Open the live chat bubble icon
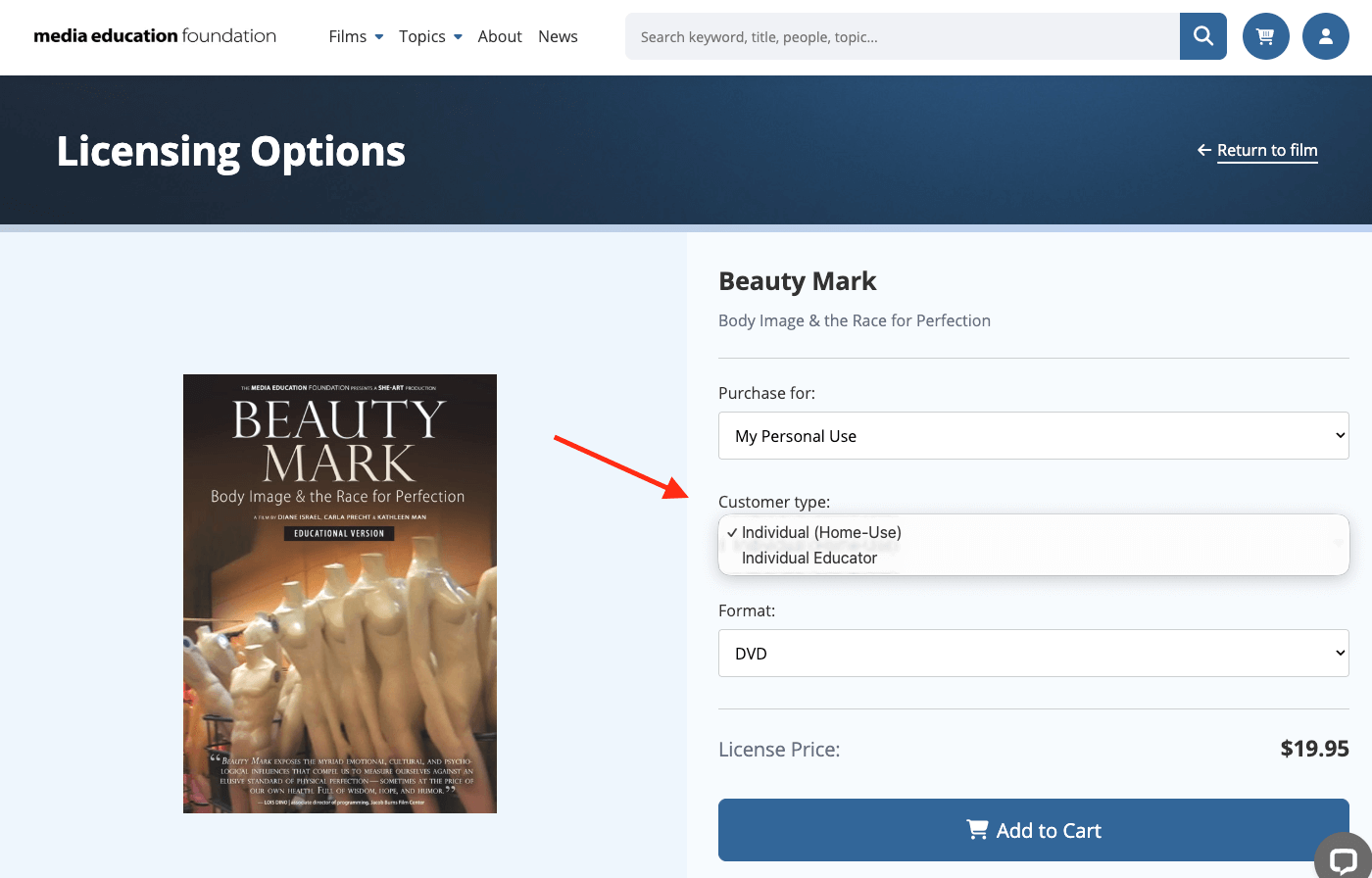Viewport: 1372px width, 878px height. pos(1343,861)
